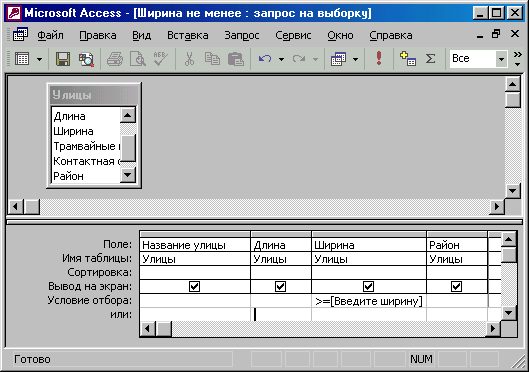Open Print Preview icon
The height and width of the screenshot is (372, 529).
pyautogui.click(x=138, y=59)
